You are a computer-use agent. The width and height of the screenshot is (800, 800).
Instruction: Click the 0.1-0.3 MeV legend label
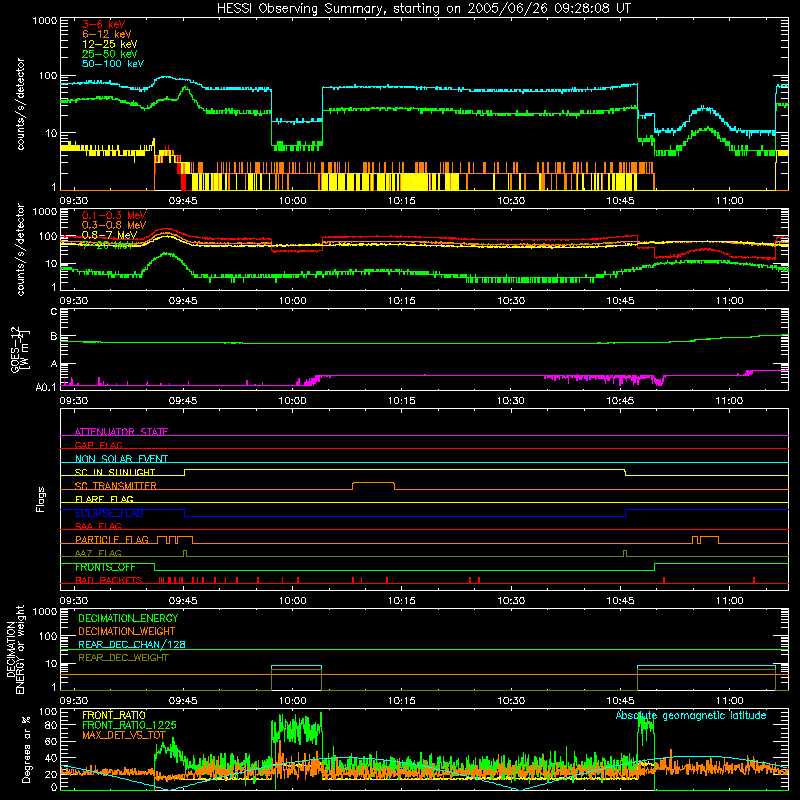114,215
